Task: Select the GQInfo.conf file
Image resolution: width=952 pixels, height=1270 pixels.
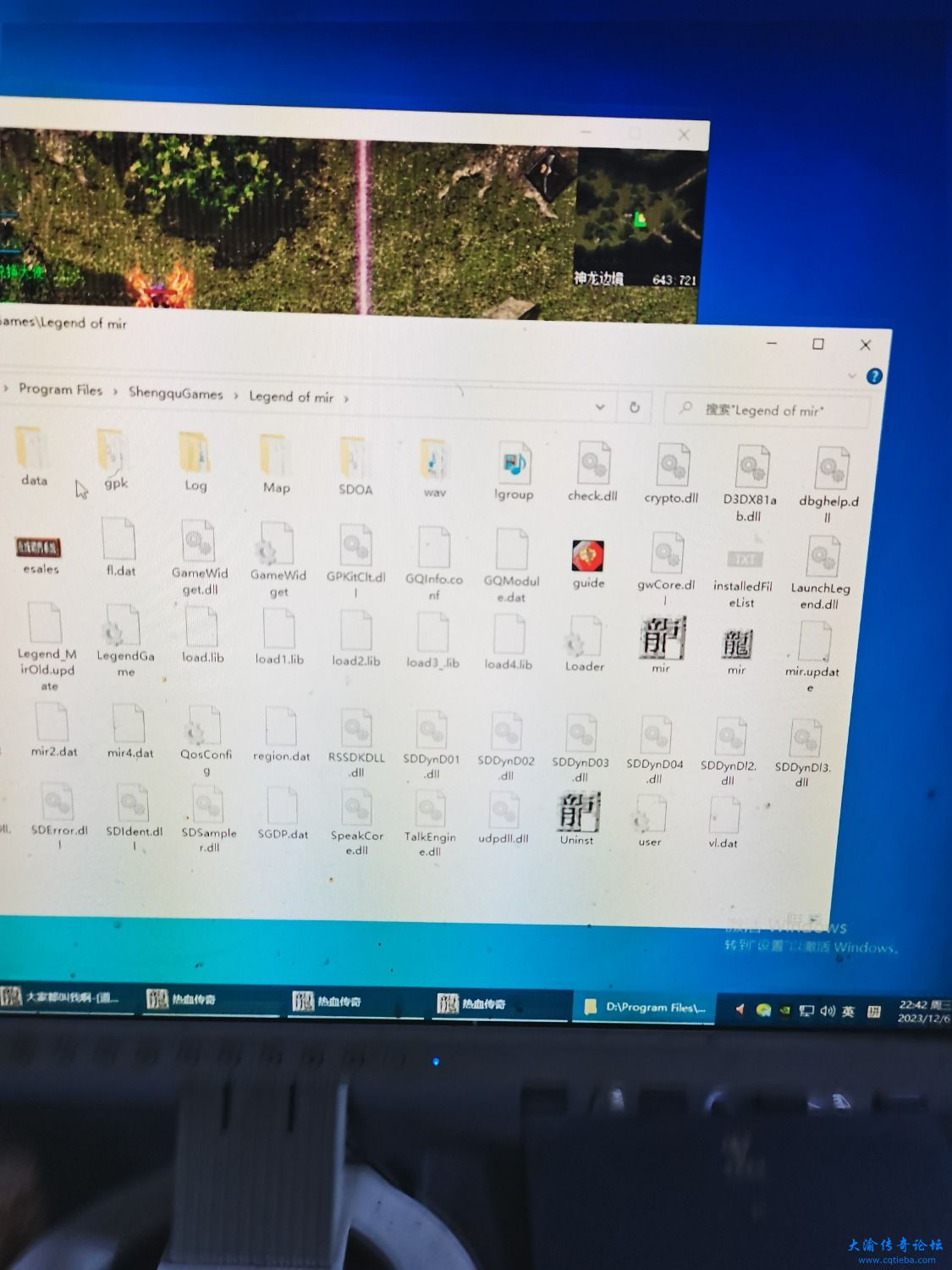Action: point(433,564)
